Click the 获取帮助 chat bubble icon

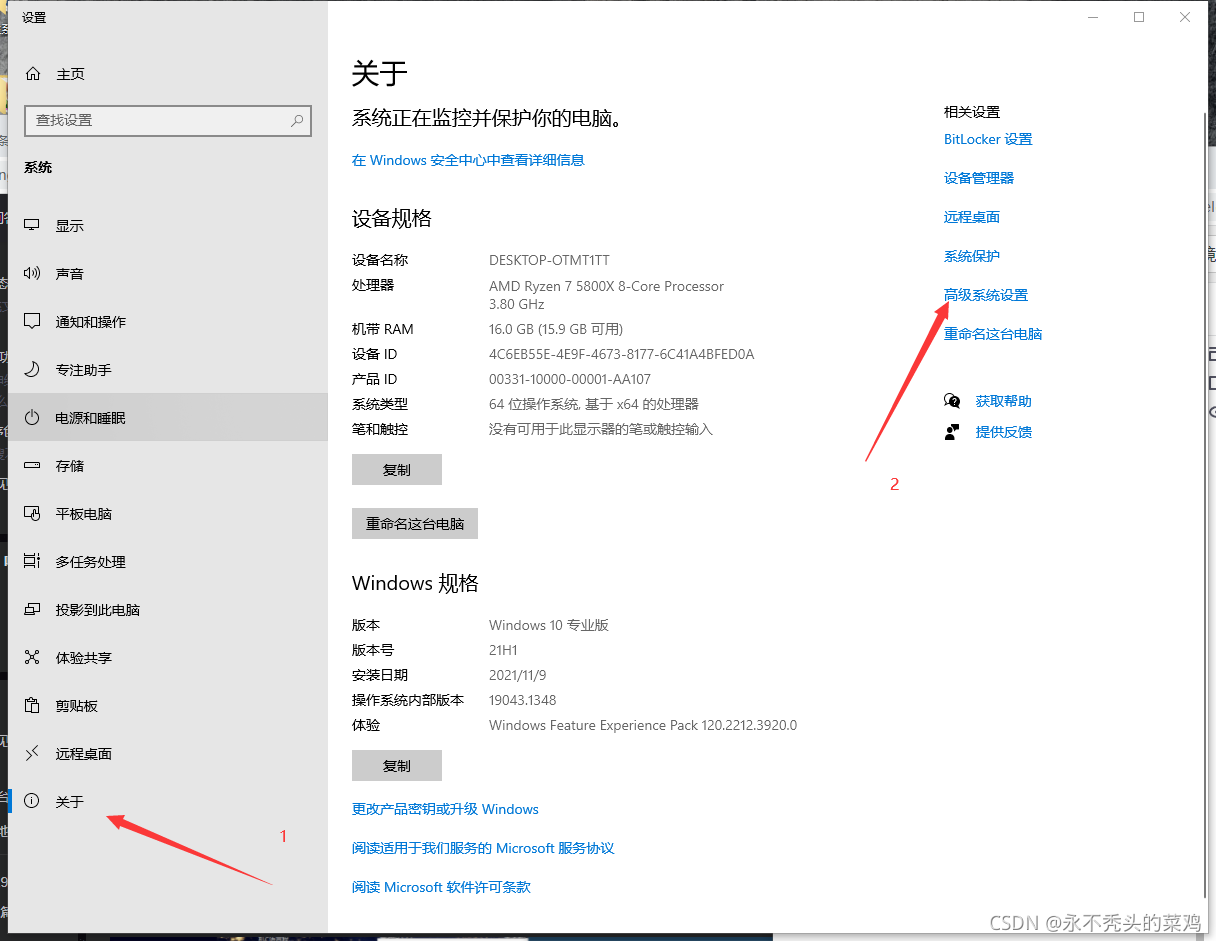tap(952, 401)
